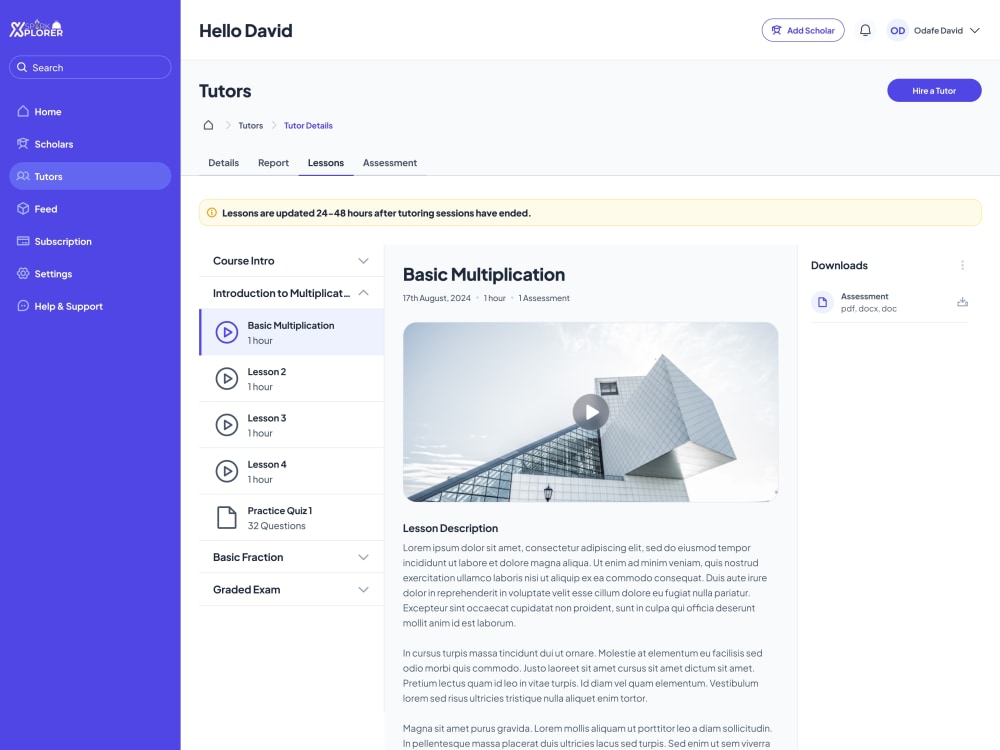Download the Assessment file
1000x750 pixels.
(x=962, y=302)
